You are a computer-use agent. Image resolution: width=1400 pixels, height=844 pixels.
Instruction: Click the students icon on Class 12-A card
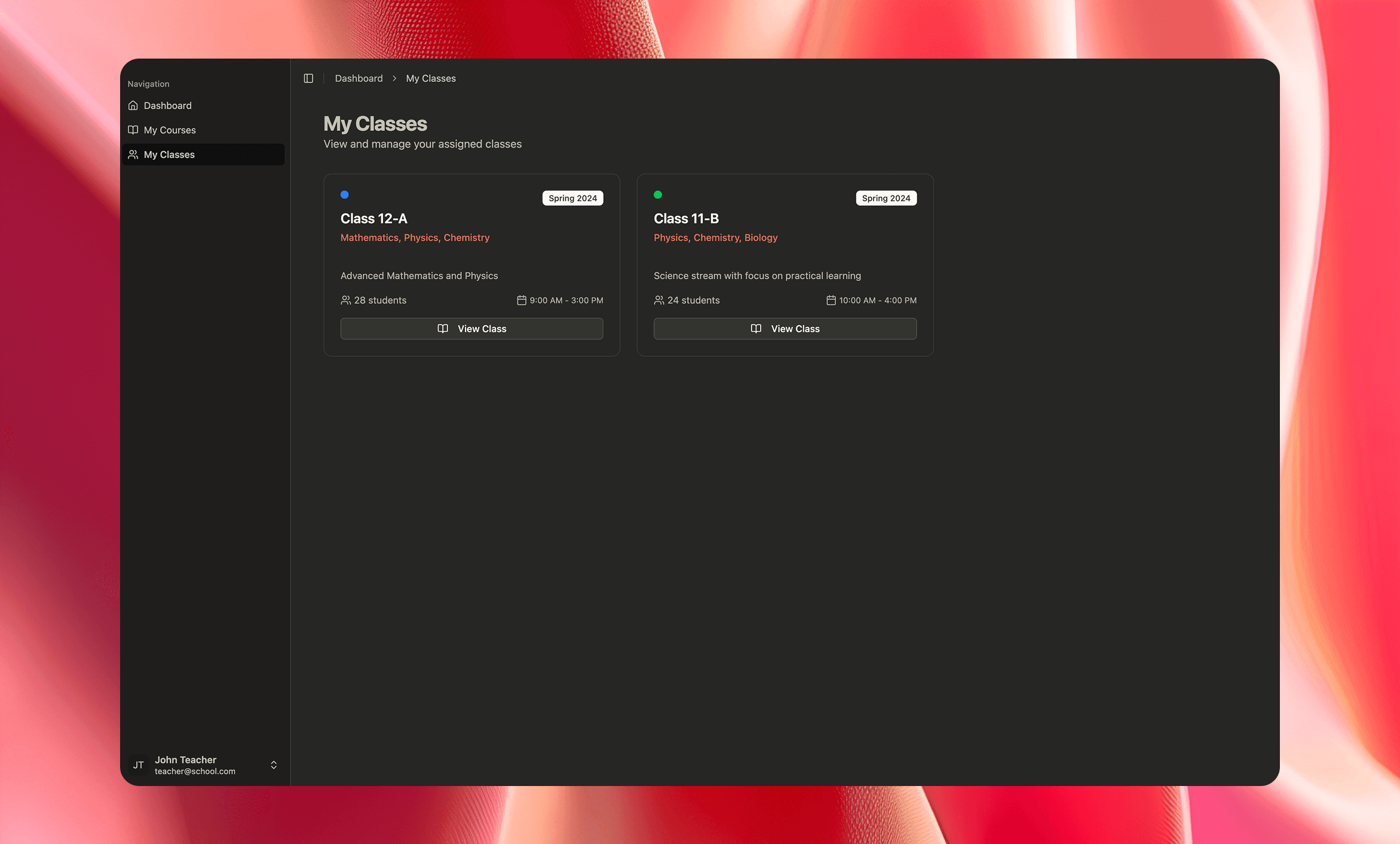pyautogui.click(x=345, y=300)
